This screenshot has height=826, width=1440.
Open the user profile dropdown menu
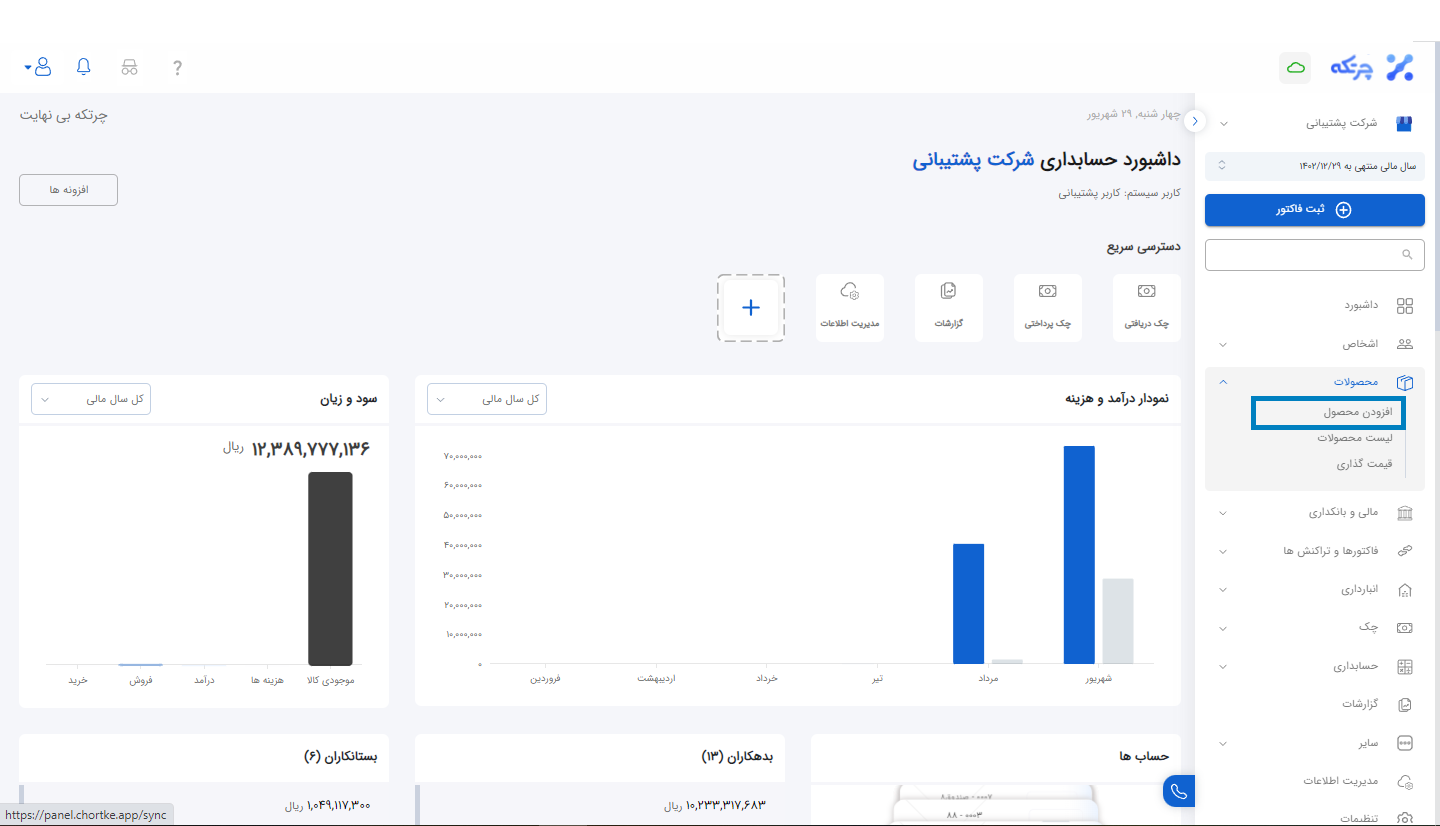coord(40,67)
